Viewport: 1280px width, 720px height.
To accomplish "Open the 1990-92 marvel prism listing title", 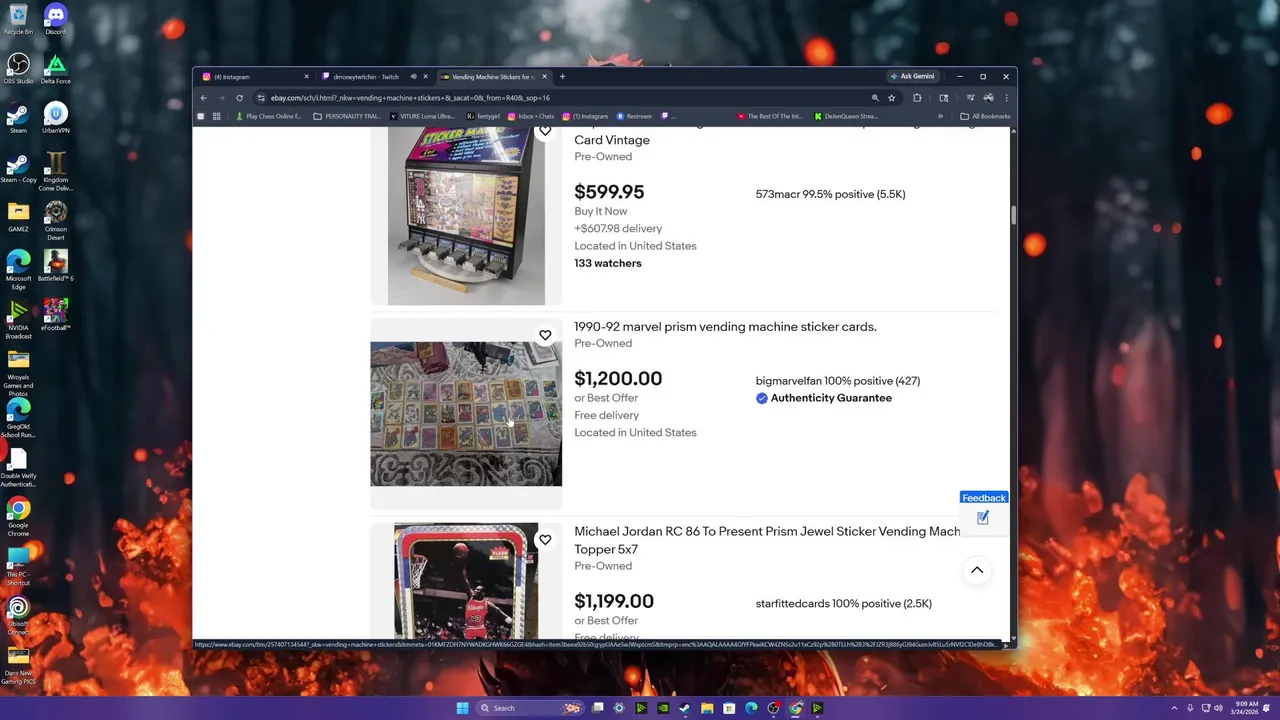I will coord(725,327).
